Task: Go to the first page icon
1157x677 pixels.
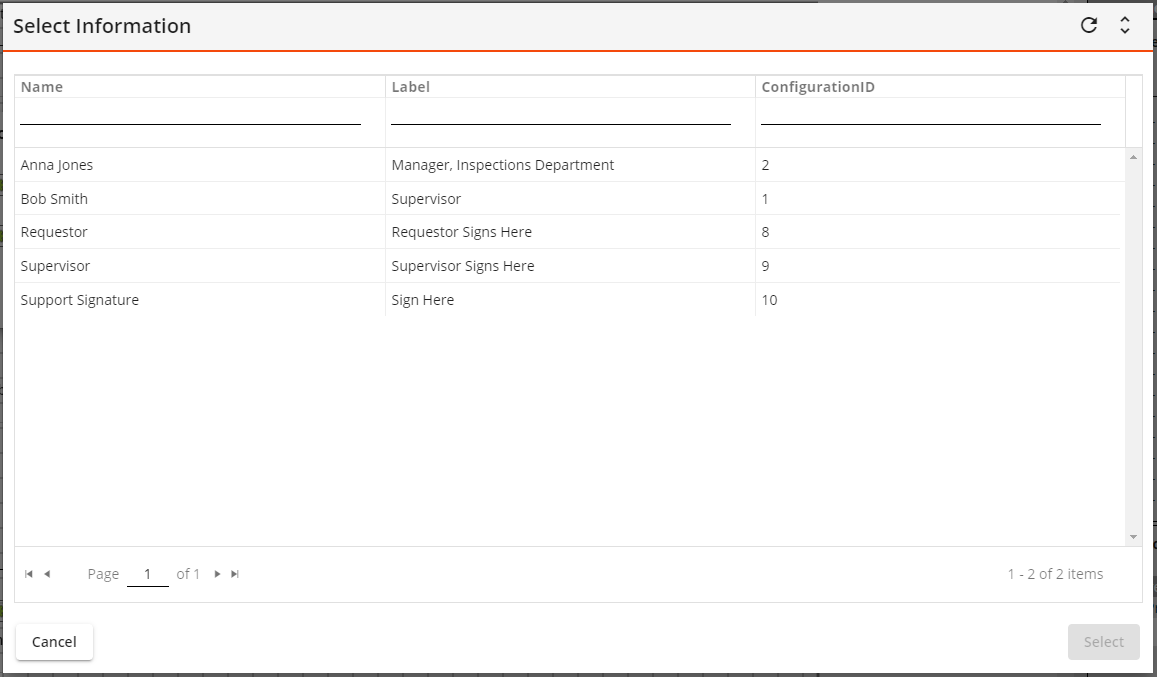Action: click(x=29, y=574)
